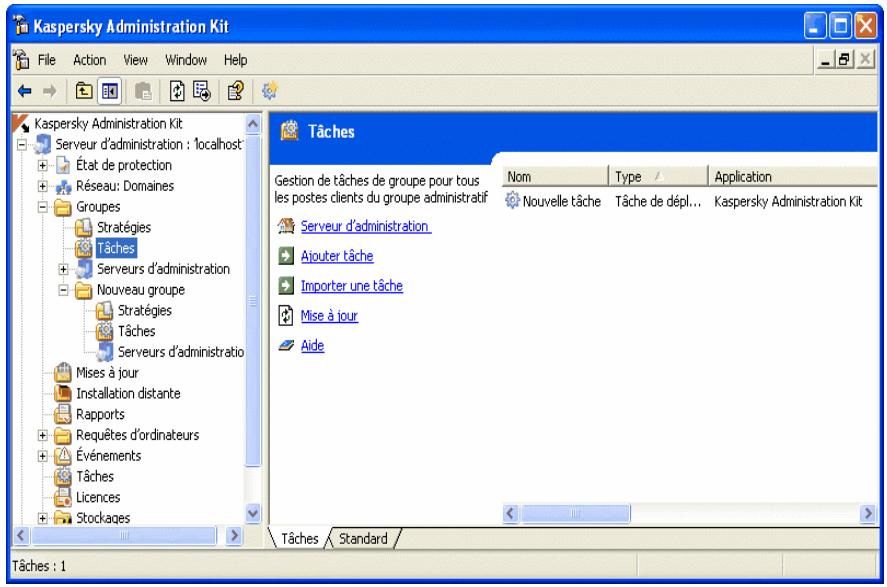Click the Serveur d'administration house icon
This screenshot has width=887, height=587.
[x=285, y=224]
